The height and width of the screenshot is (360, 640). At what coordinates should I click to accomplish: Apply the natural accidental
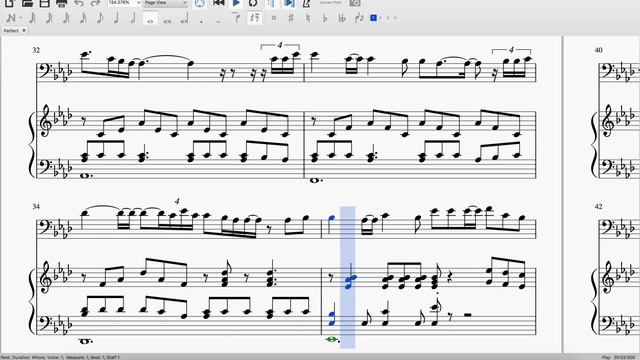tap(308, 18)
